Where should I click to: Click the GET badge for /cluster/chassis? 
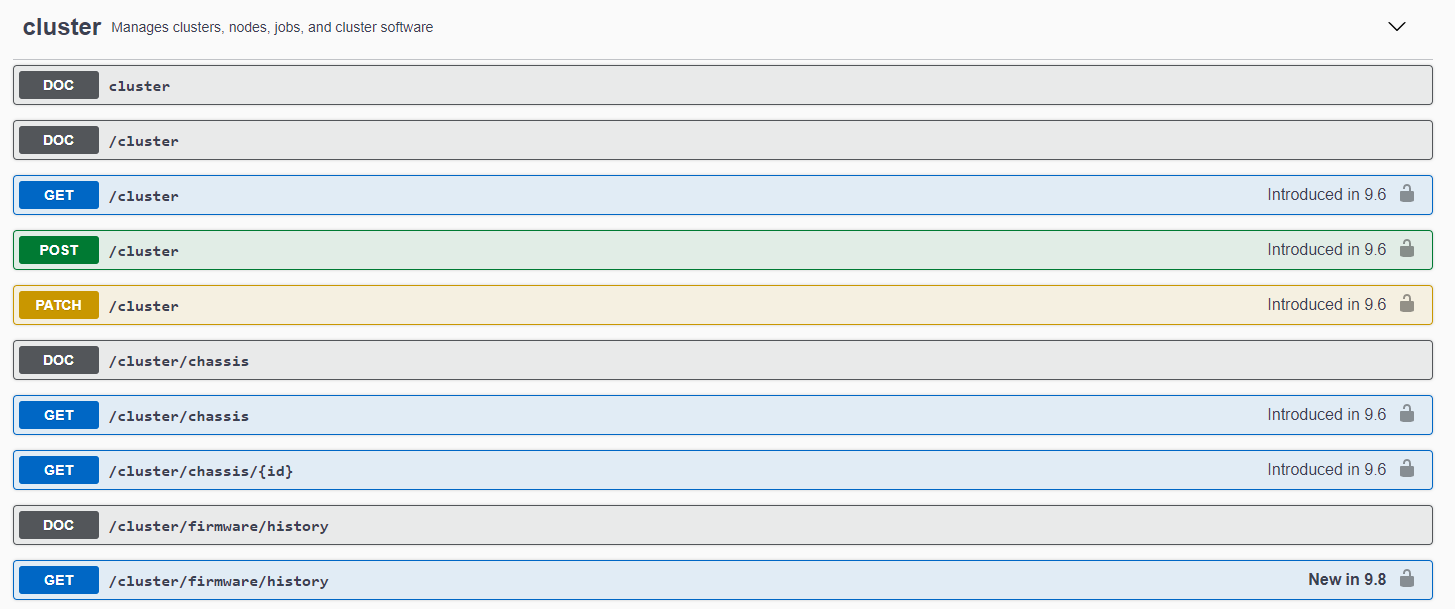tap(59, 415)
